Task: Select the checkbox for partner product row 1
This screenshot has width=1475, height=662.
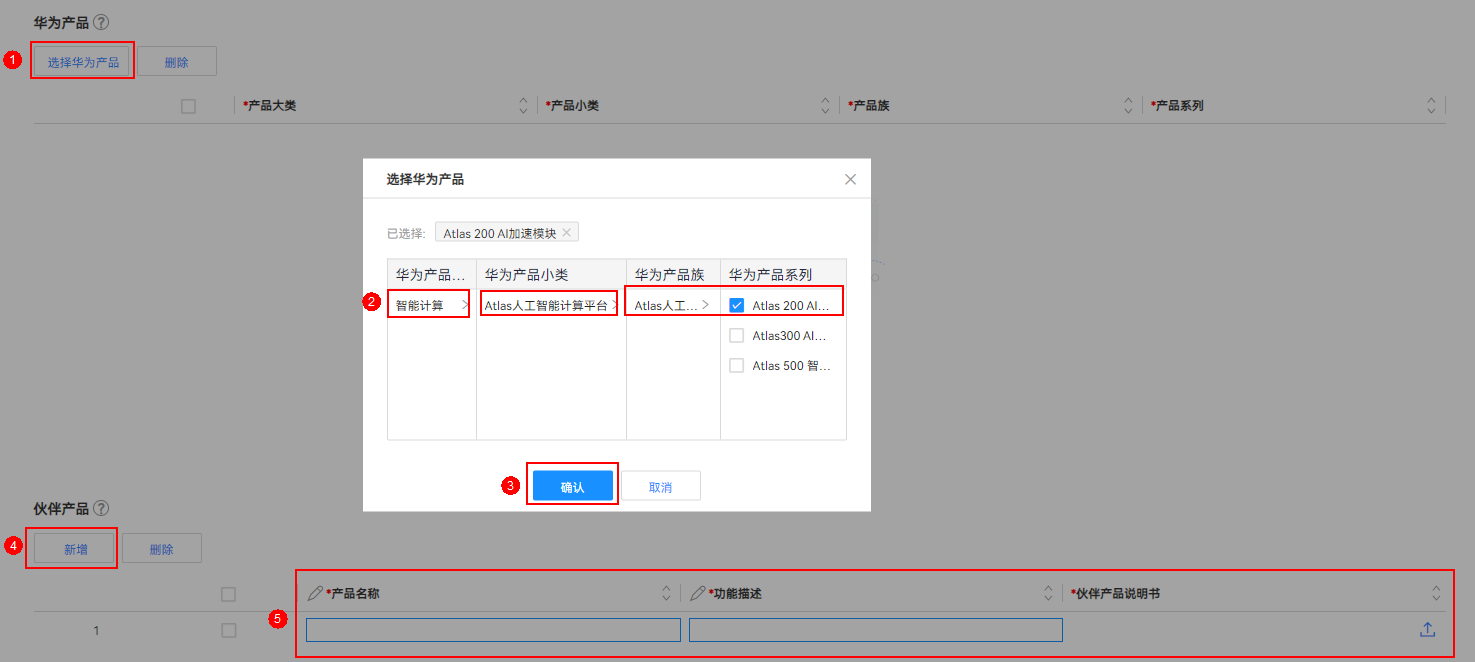Action: (x=228, y=630)
